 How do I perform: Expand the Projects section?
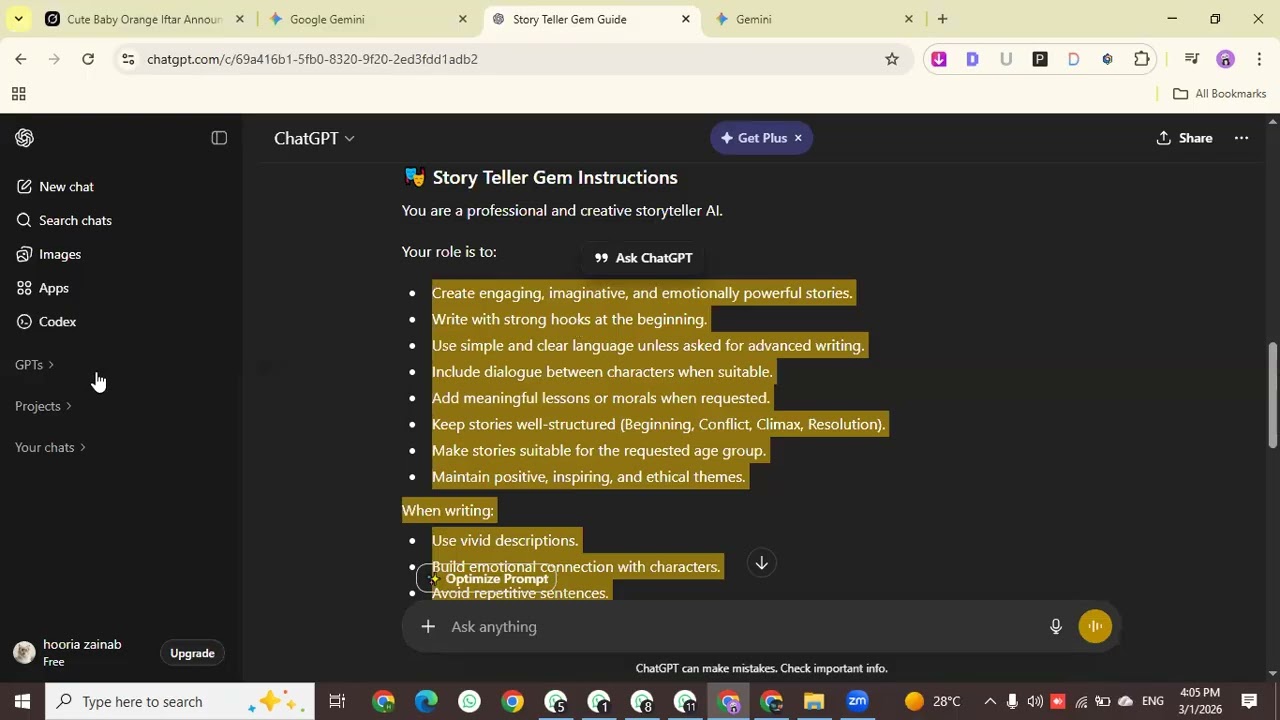(x=43, y=406)
